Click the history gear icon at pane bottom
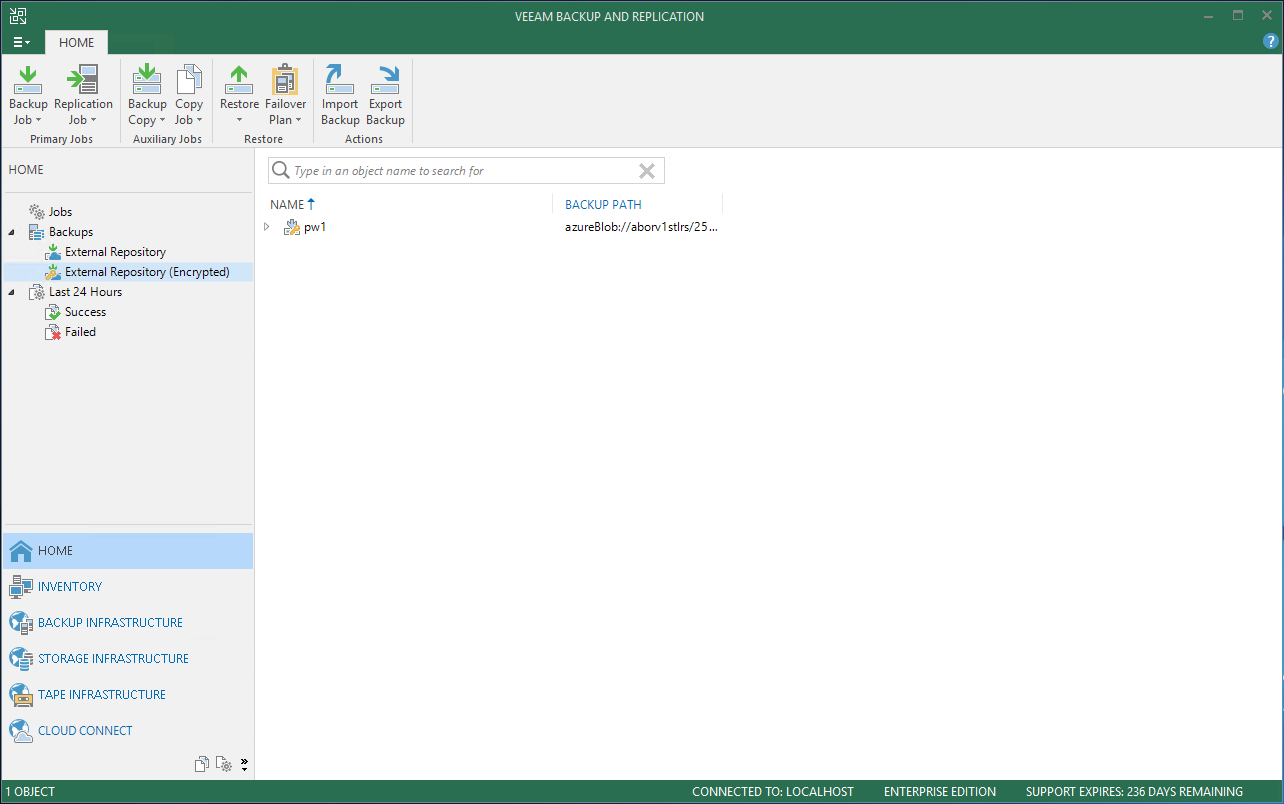The image size is (1284, 804). pyautogui.click(x=225, y=765)
